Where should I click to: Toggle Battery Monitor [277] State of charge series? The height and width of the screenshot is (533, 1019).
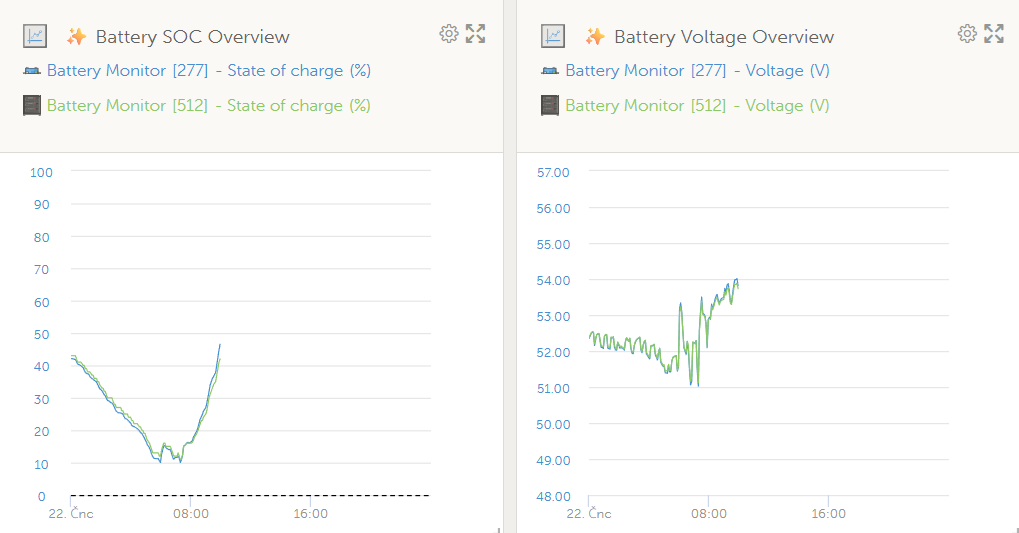click(x=209, y=71)
